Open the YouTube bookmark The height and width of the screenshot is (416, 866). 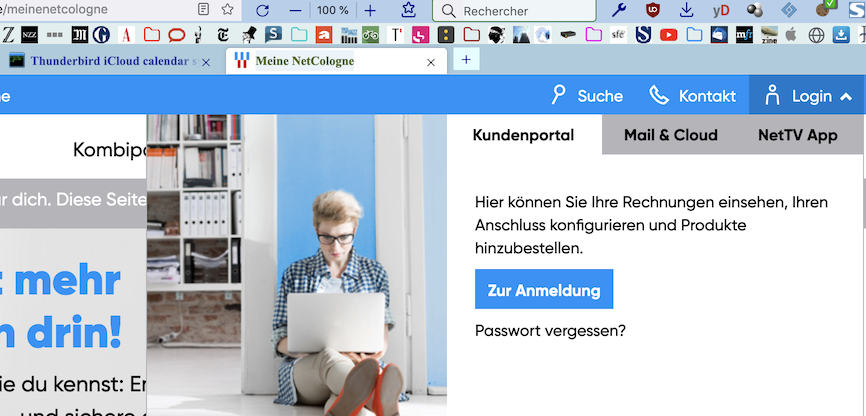[668, 35]
